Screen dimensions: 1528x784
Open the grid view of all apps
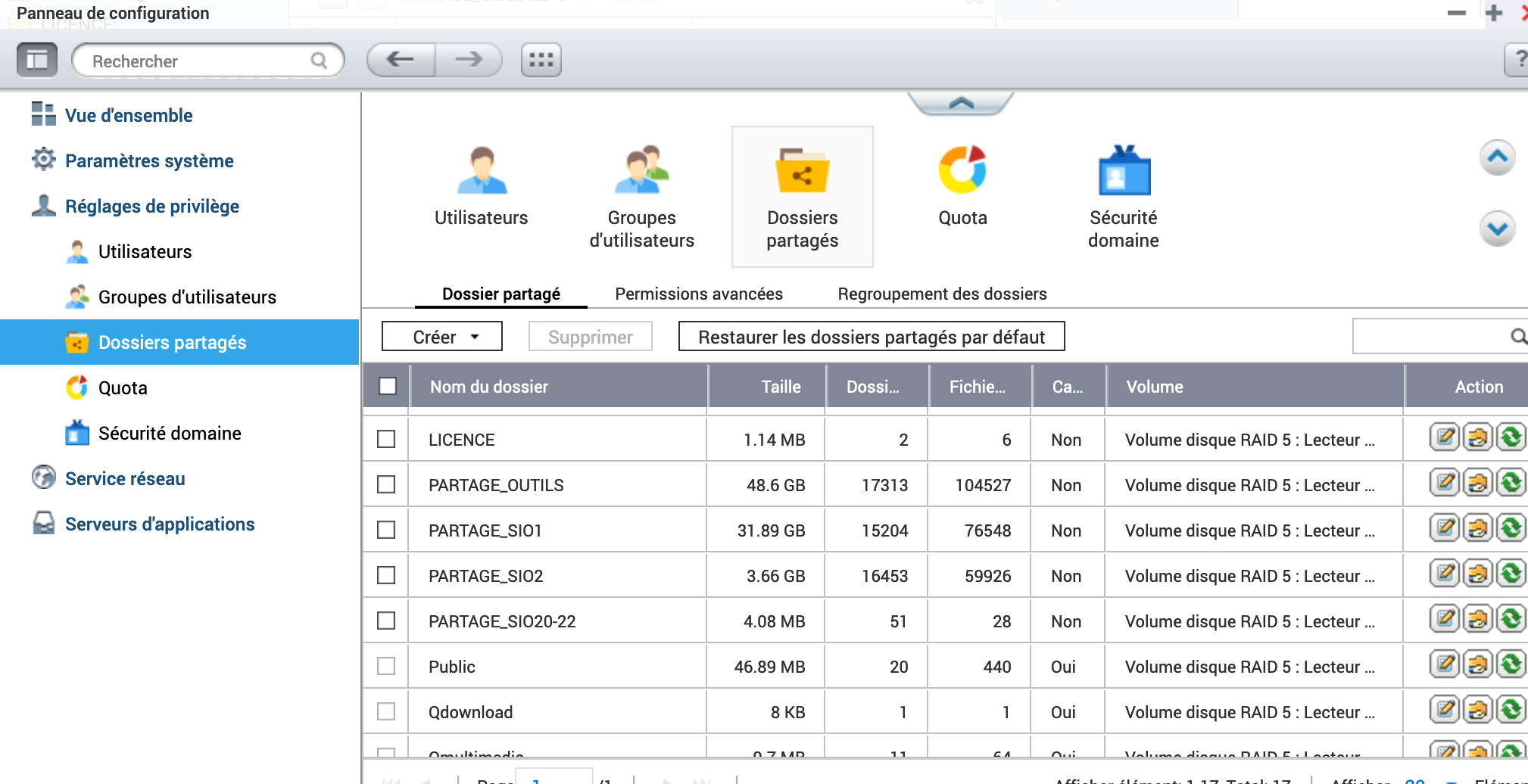(x=541, y=60)
